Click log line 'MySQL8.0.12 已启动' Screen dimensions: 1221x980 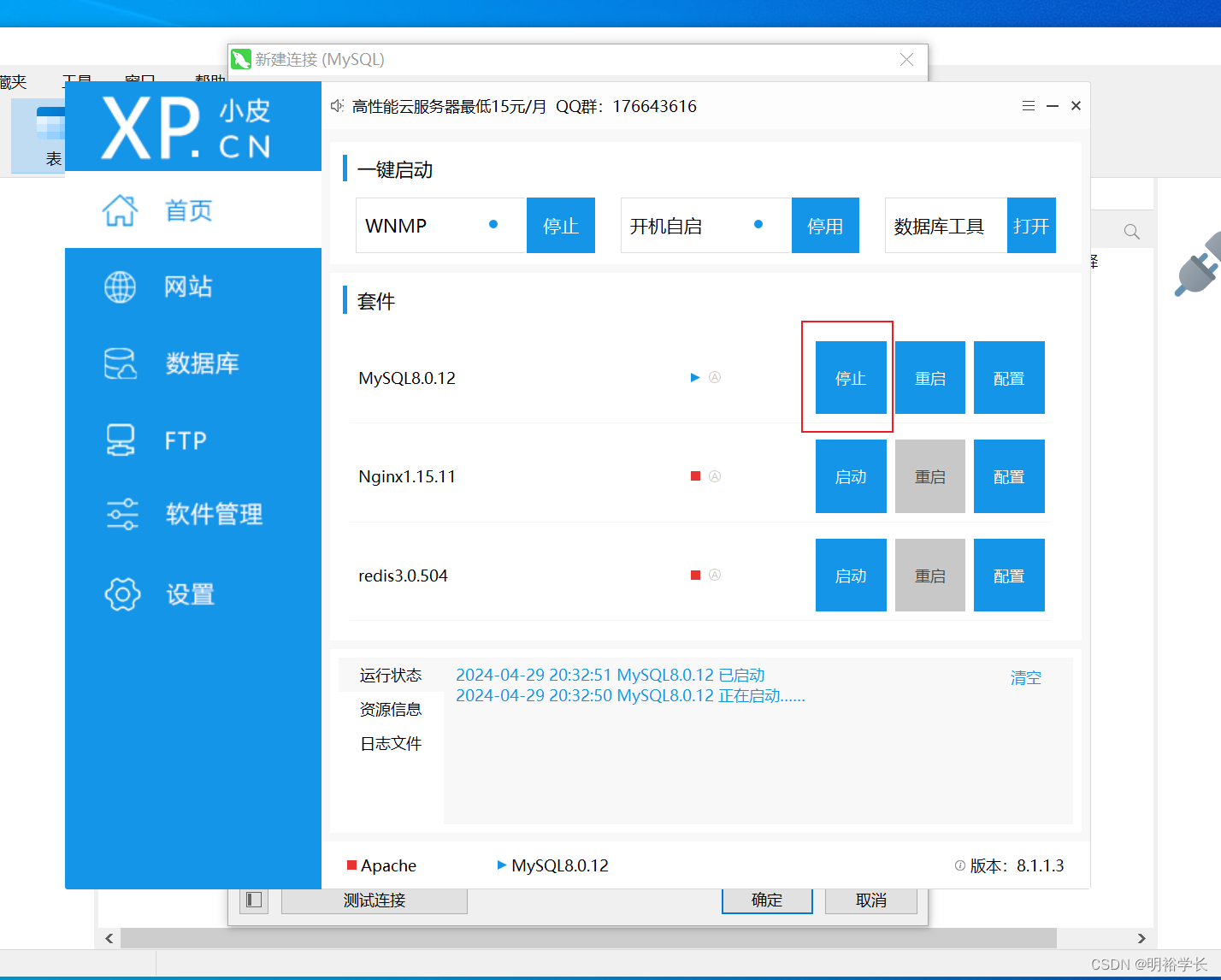tap(610, 675)
